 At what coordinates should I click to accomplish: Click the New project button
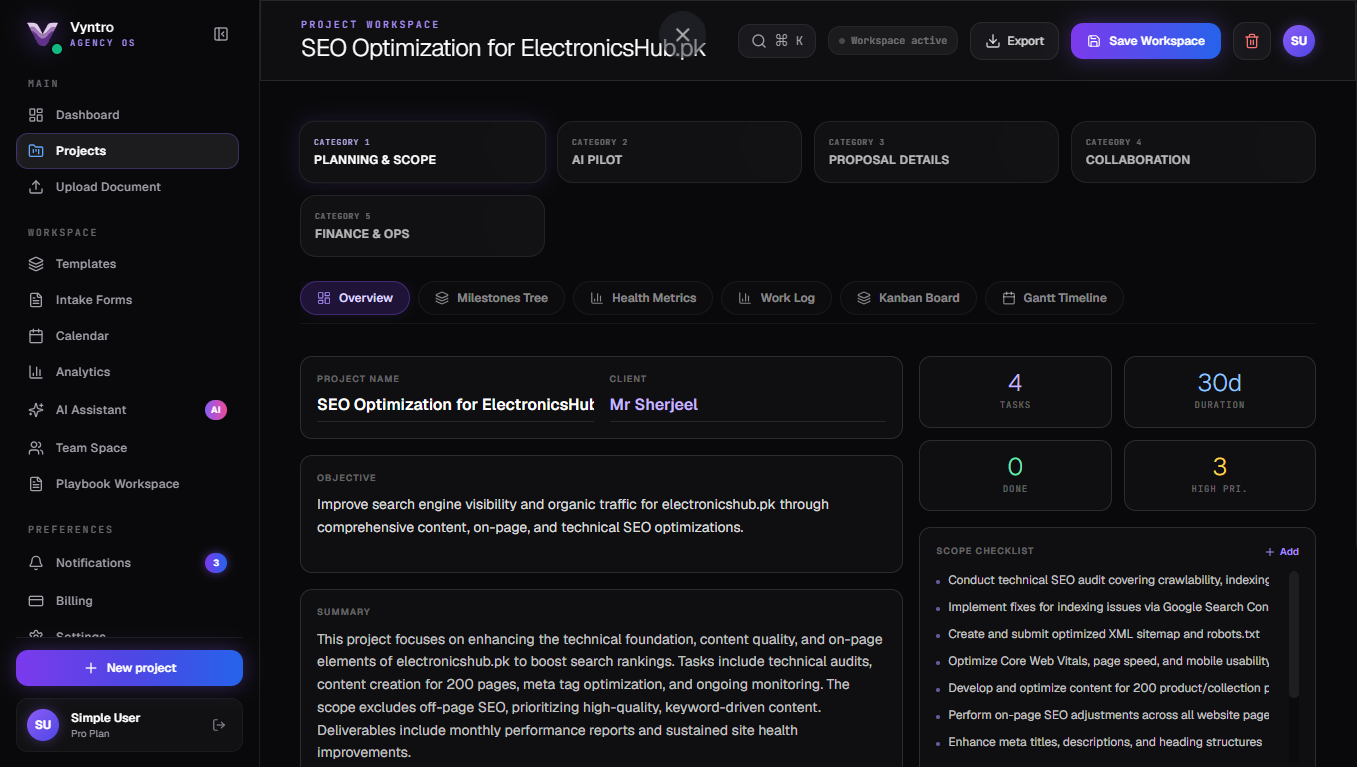[x=129, y=668]
